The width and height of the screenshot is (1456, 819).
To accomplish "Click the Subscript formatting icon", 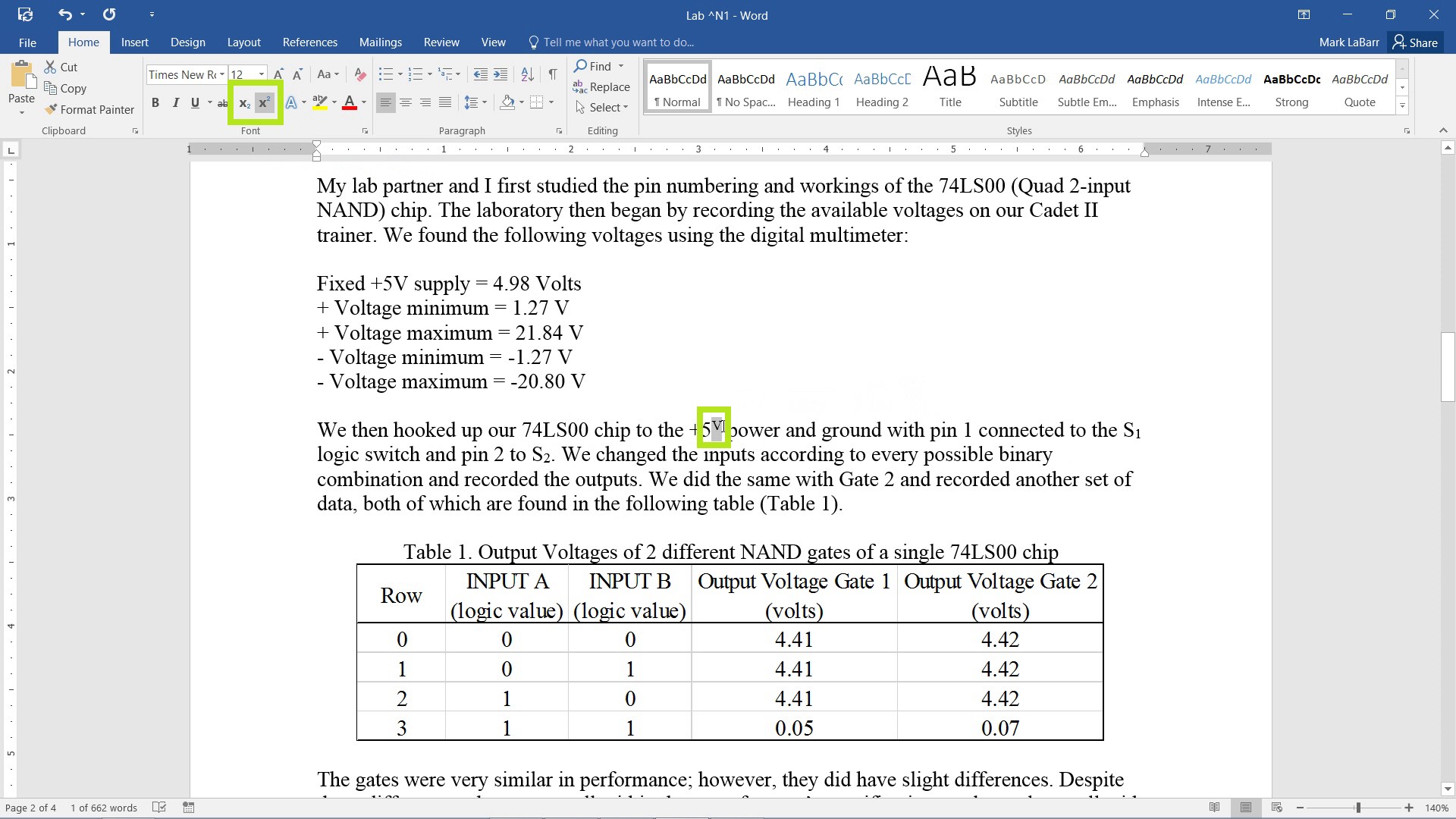I will (244, 103).
